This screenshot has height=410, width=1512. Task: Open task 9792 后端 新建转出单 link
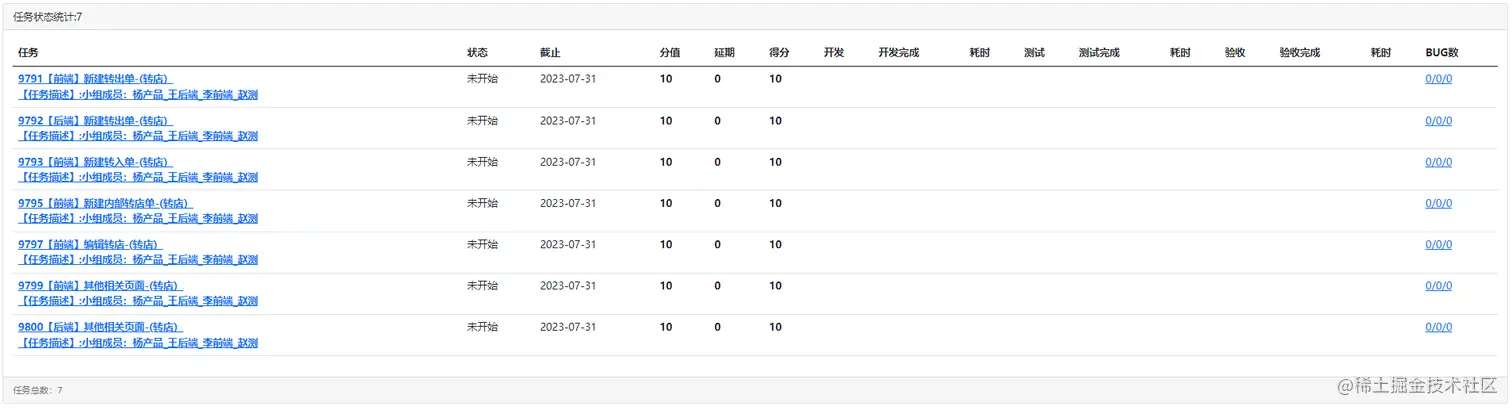(95, 121)
